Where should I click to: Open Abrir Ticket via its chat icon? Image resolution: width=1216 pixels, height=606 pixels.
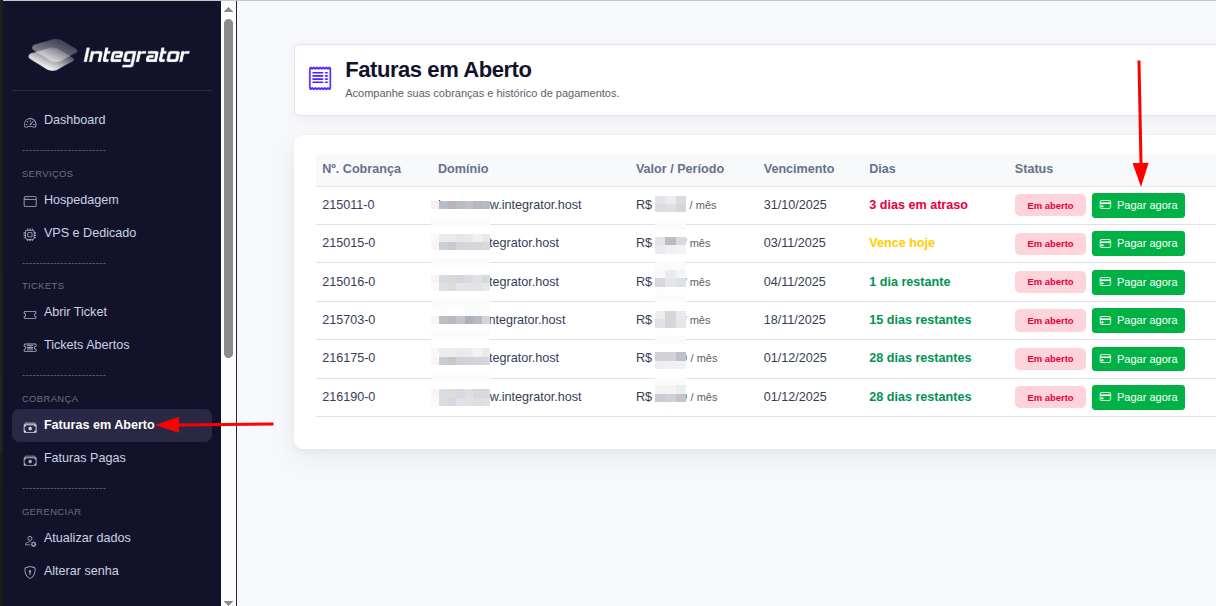(x=30, y=312)
